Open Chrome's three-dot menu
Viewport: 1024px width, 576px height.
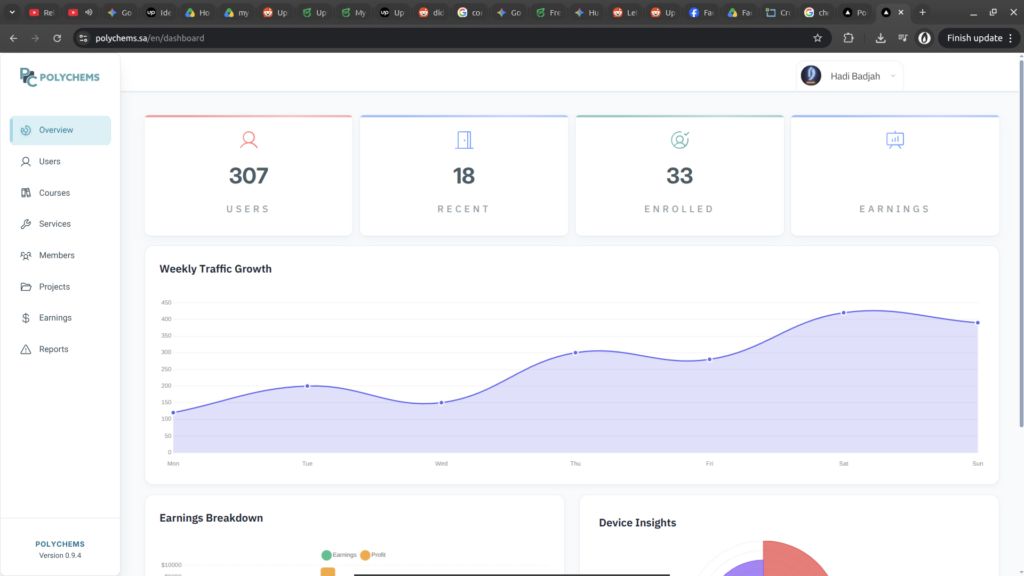[1011, 38]
